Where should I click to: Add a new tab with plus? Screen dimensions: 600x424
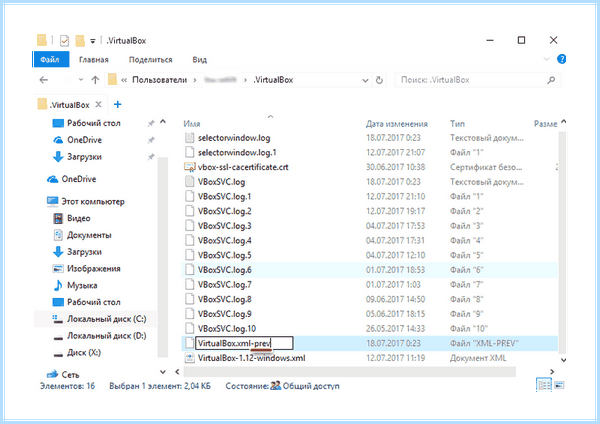pos(118,104)
